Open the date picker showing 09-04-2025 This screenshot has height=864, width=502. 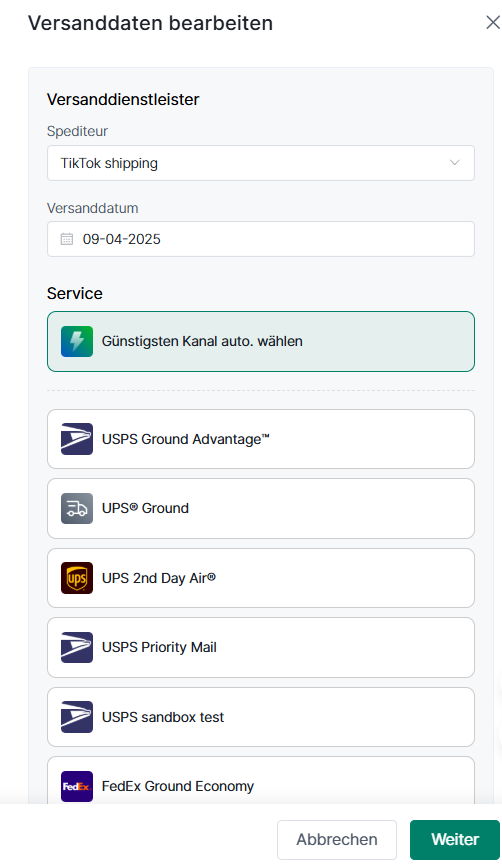(261, 239)
